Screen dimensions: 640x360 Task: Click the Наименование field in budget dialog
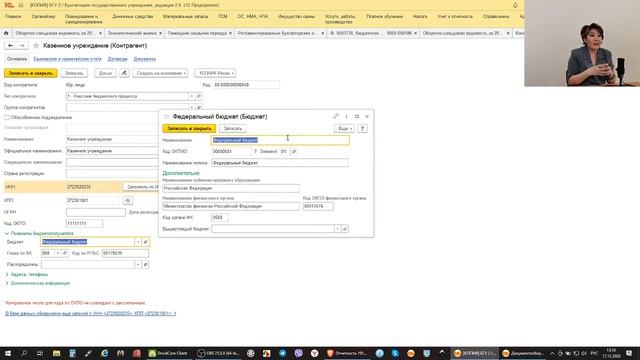pos(280,140)
